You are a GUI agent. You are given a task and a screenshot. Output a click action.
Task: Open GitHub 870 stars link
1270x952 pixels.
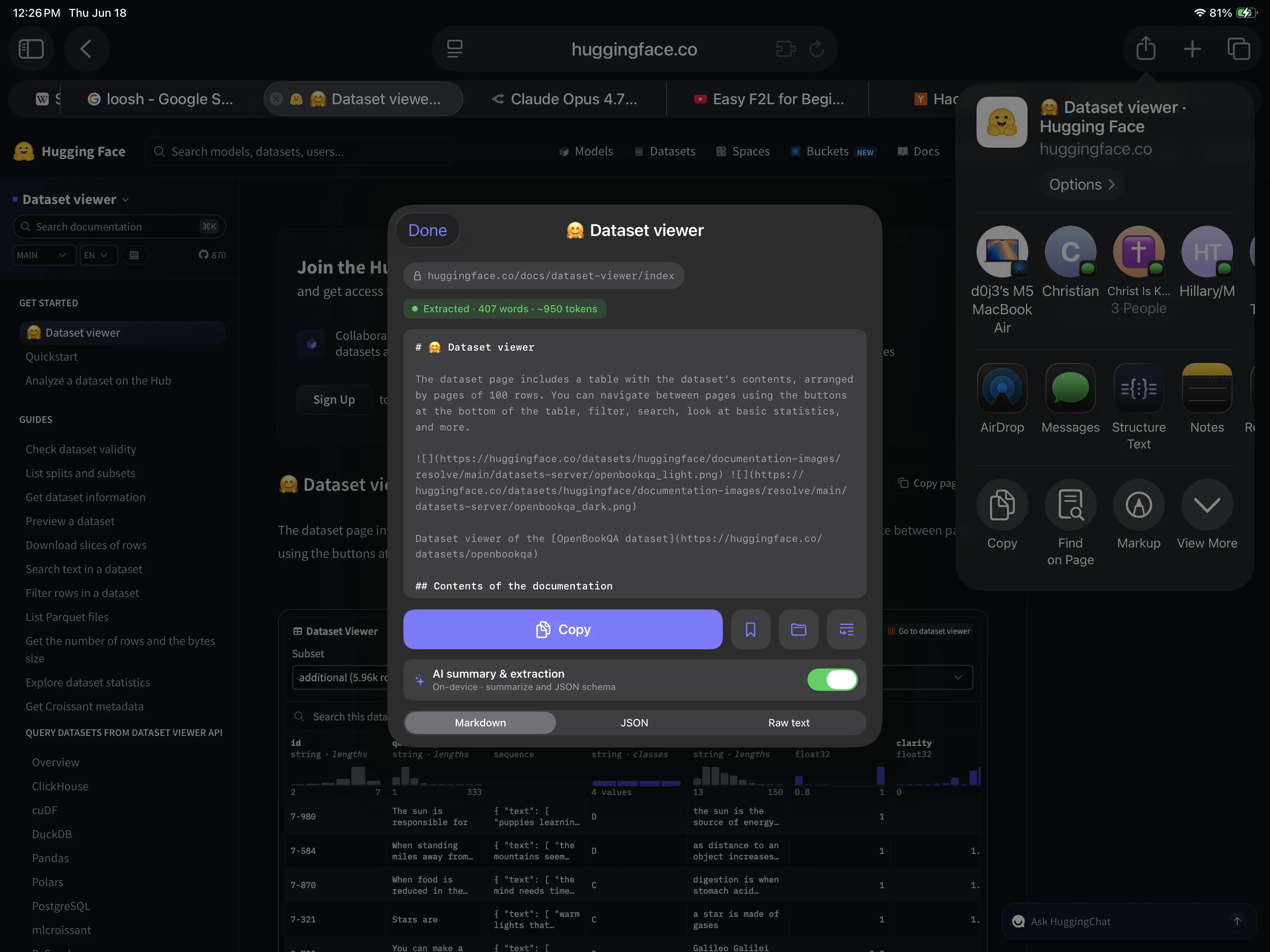(x=212, y=255)
